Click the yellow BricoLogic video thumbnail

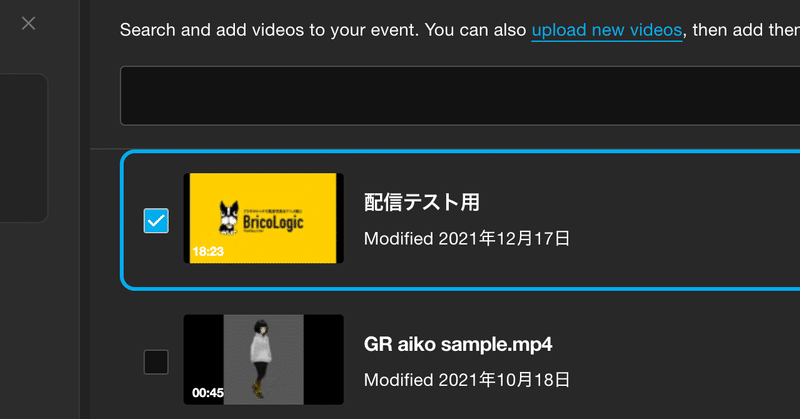pos(263,218)
